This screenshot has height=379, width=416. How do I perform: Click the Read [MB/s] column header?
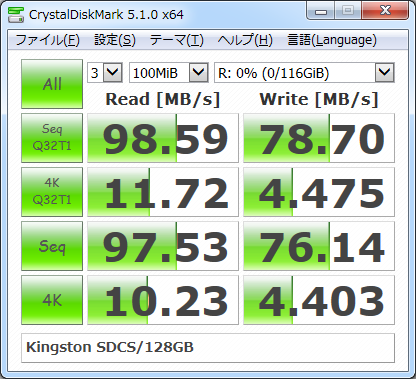tap(163, 99)
